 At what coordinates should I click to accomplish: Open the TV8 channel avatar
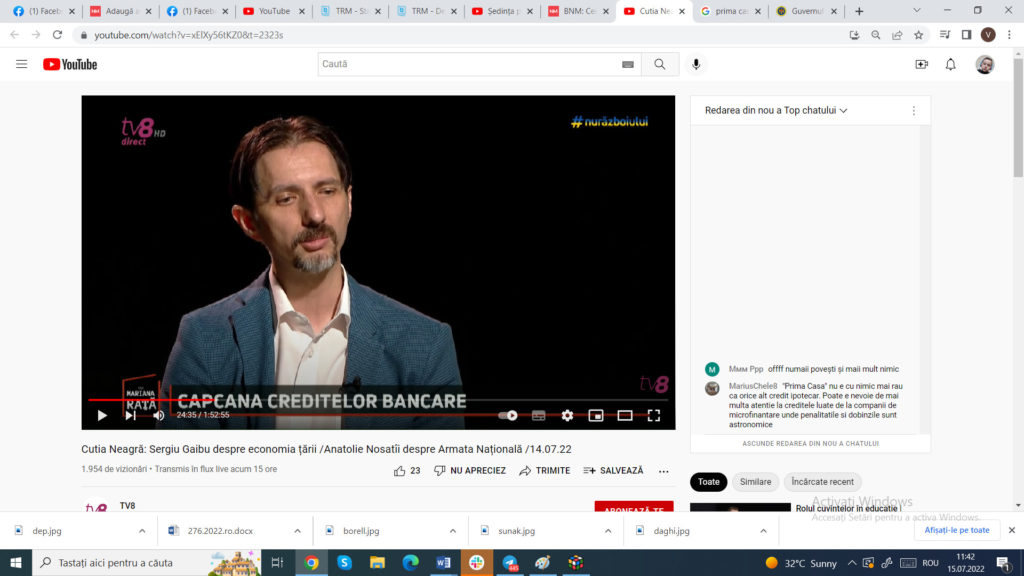click(96, 507)
